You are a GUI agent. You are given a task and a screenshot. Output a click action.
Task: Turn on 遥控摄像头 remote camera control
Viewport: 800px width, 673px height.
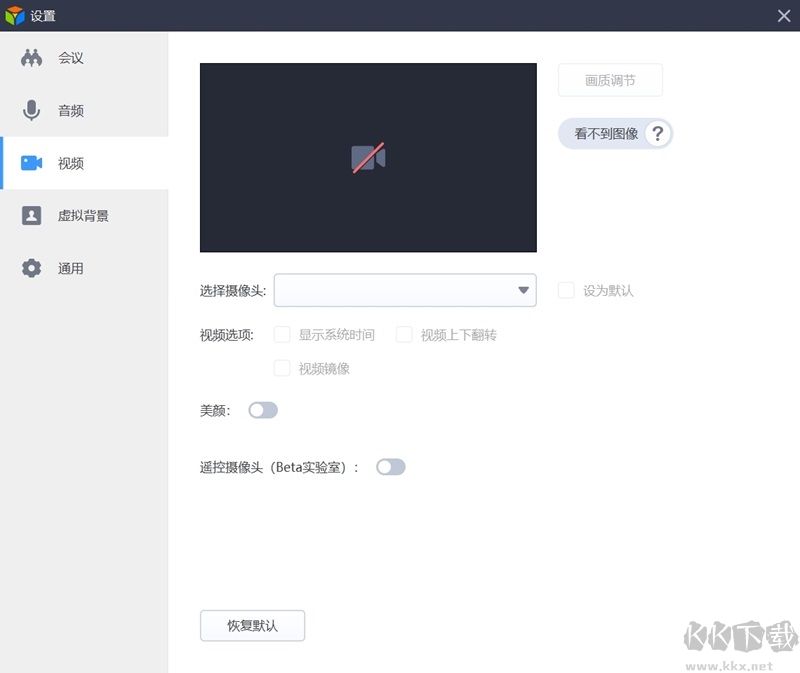pos(390,467)
